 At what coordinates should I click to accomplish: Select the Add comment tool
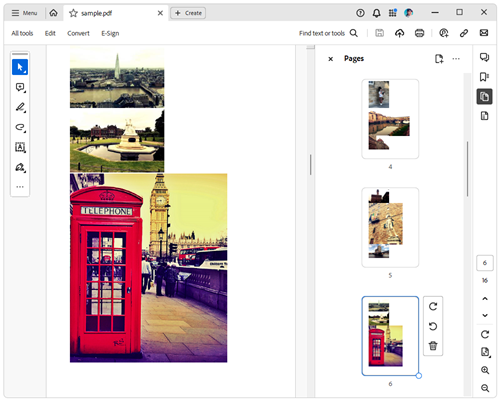(20, 87)
